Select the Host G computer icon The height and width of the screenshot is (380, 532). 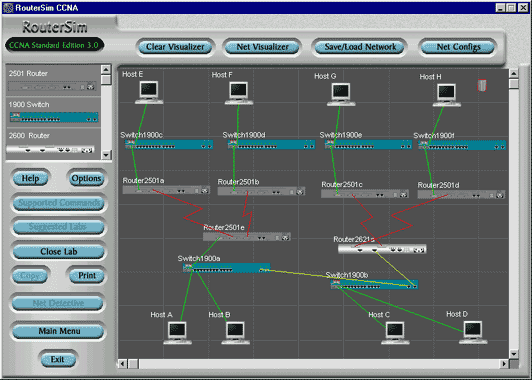(x=341, y=95)
